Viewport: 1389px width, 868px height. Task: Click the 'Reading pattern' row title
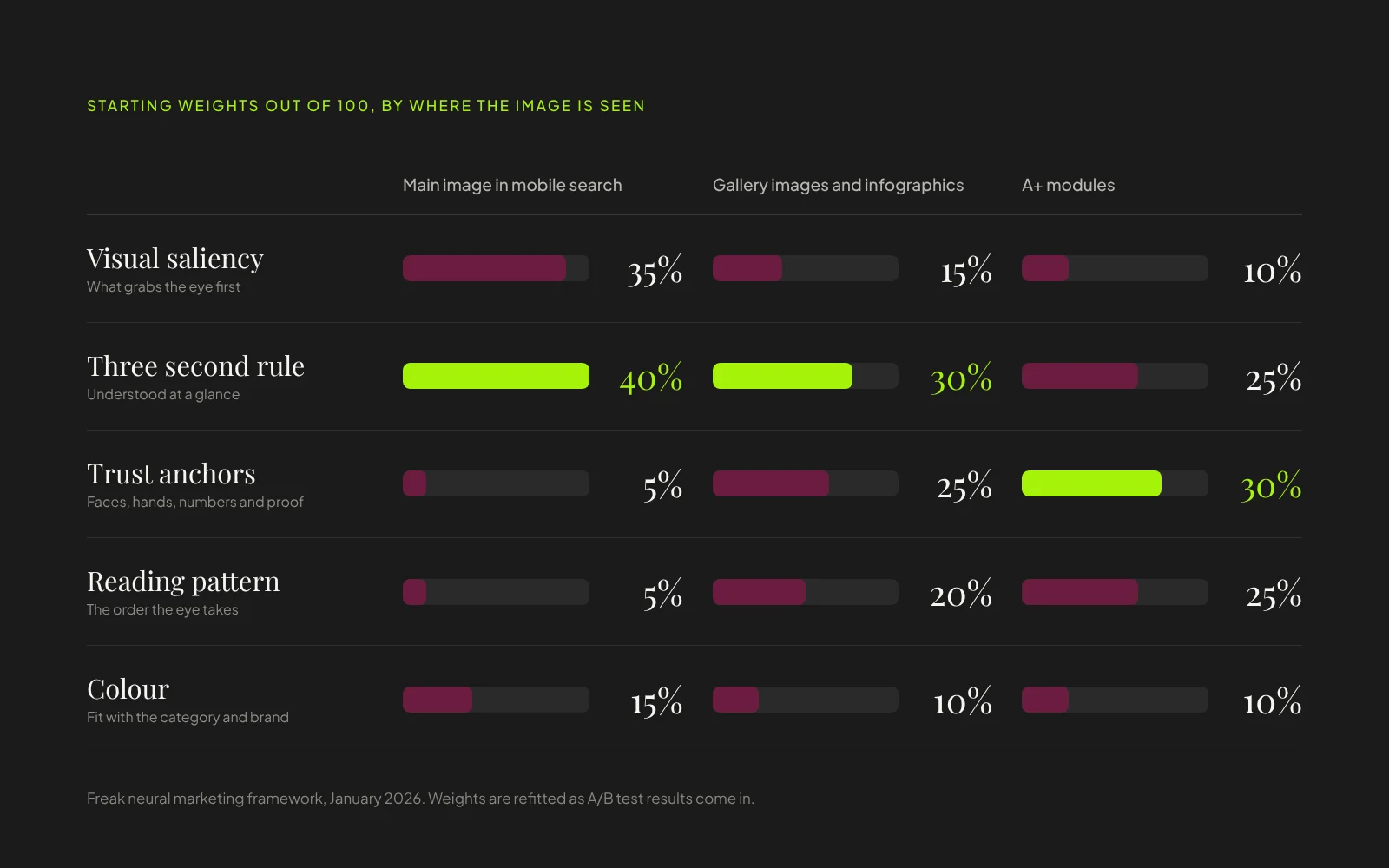(x=183, y=582)
